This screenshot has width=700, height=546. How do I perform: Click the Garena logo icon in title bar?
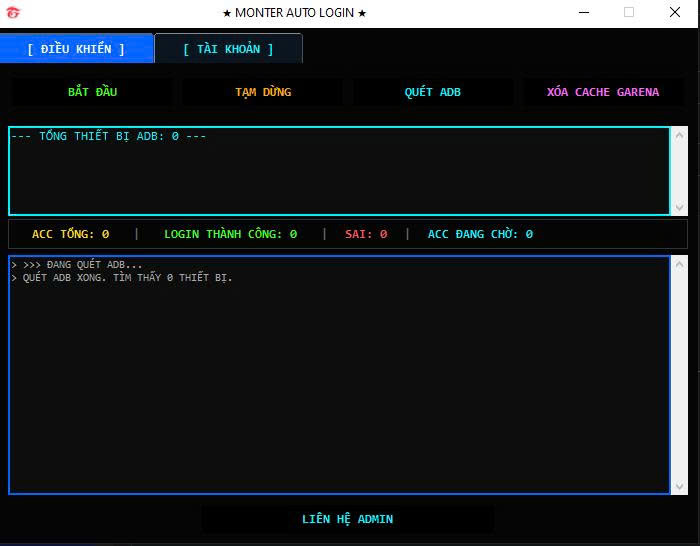[13, 13]
